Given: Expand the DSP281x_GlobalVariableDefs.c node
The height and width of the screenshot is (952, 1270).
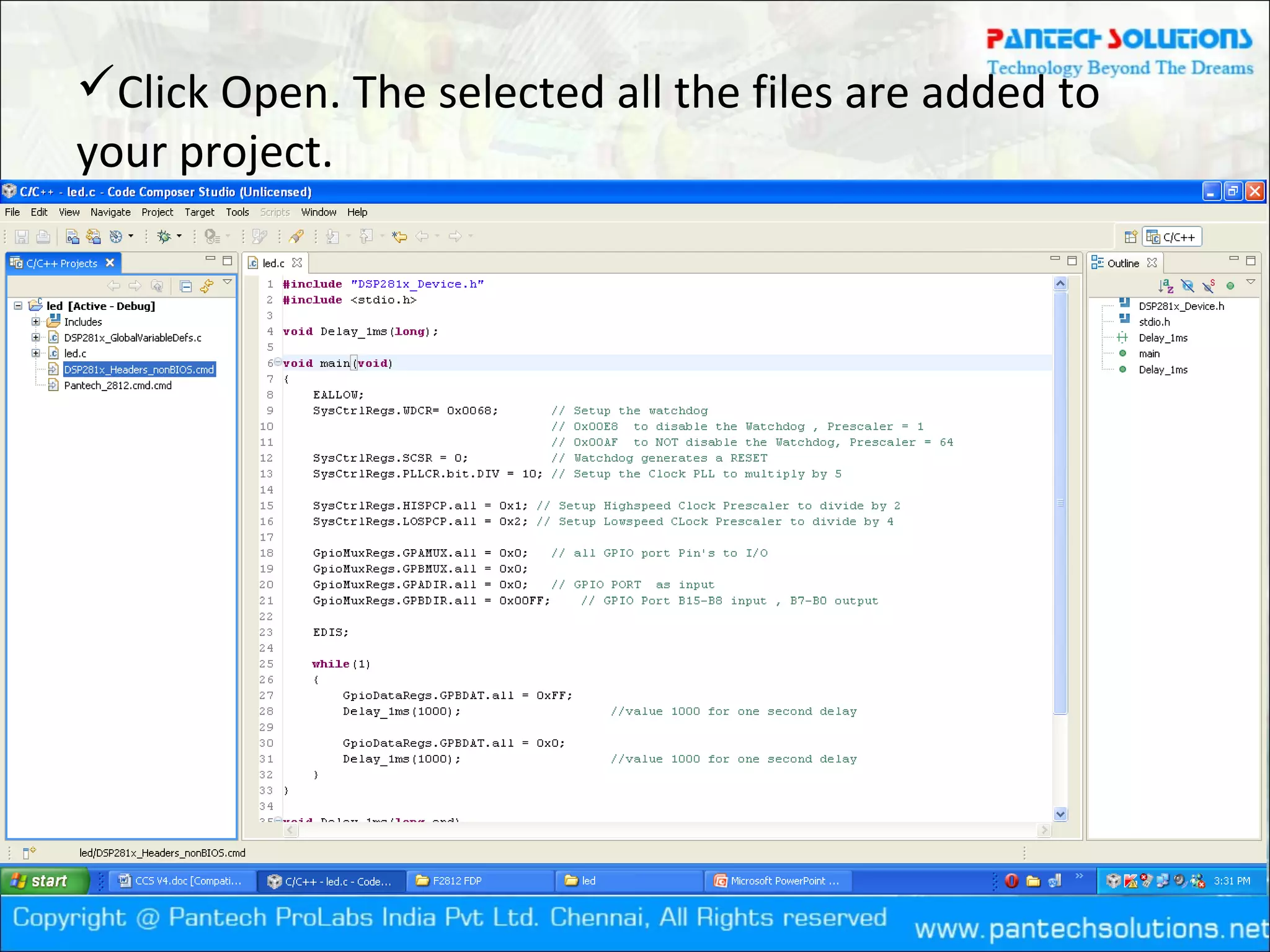Looking at the screenshot, I should (36, 338).
